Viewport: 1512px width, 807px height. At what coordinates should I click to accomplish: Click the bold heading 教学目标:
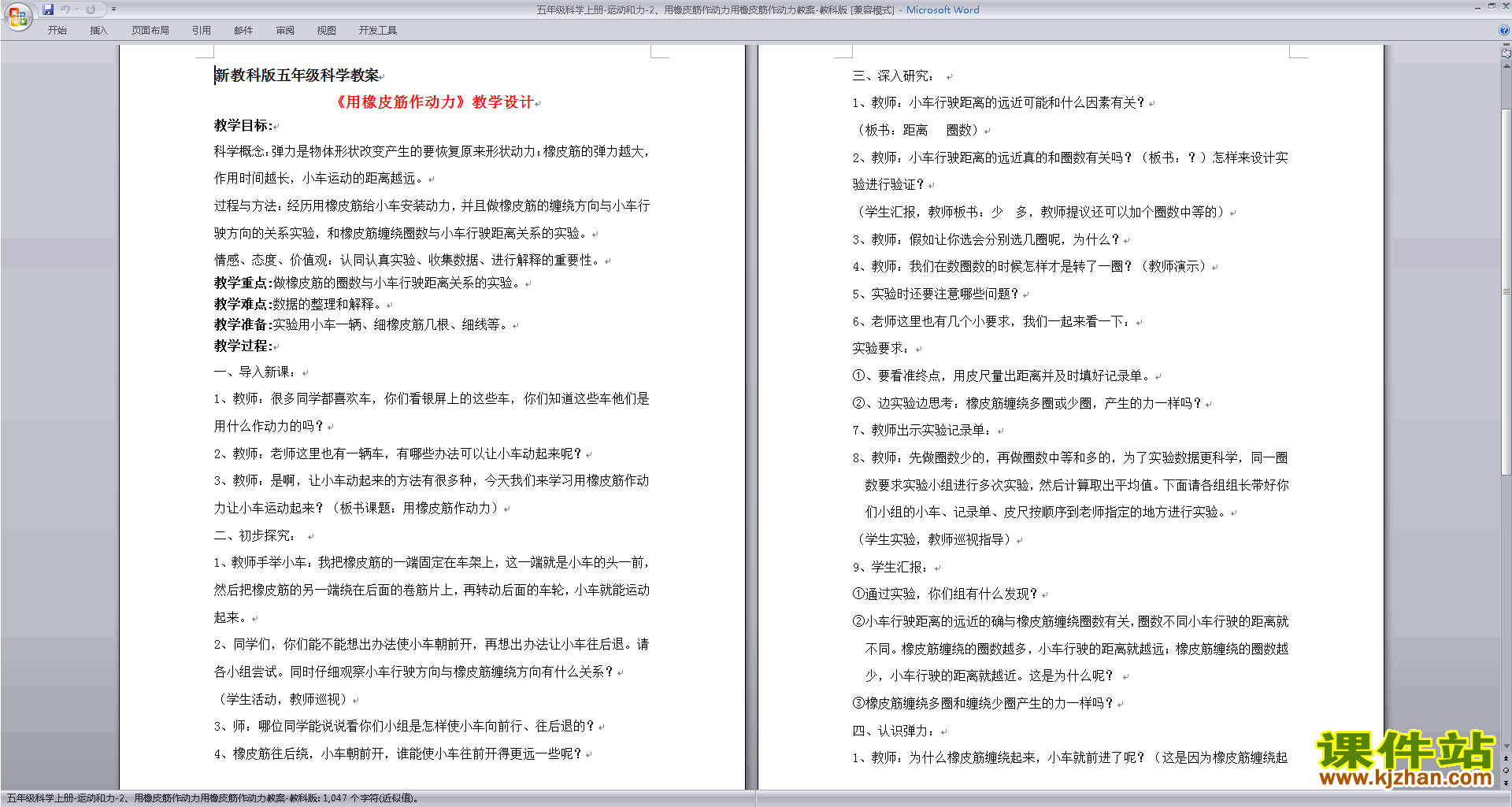(x=243, y=126)
